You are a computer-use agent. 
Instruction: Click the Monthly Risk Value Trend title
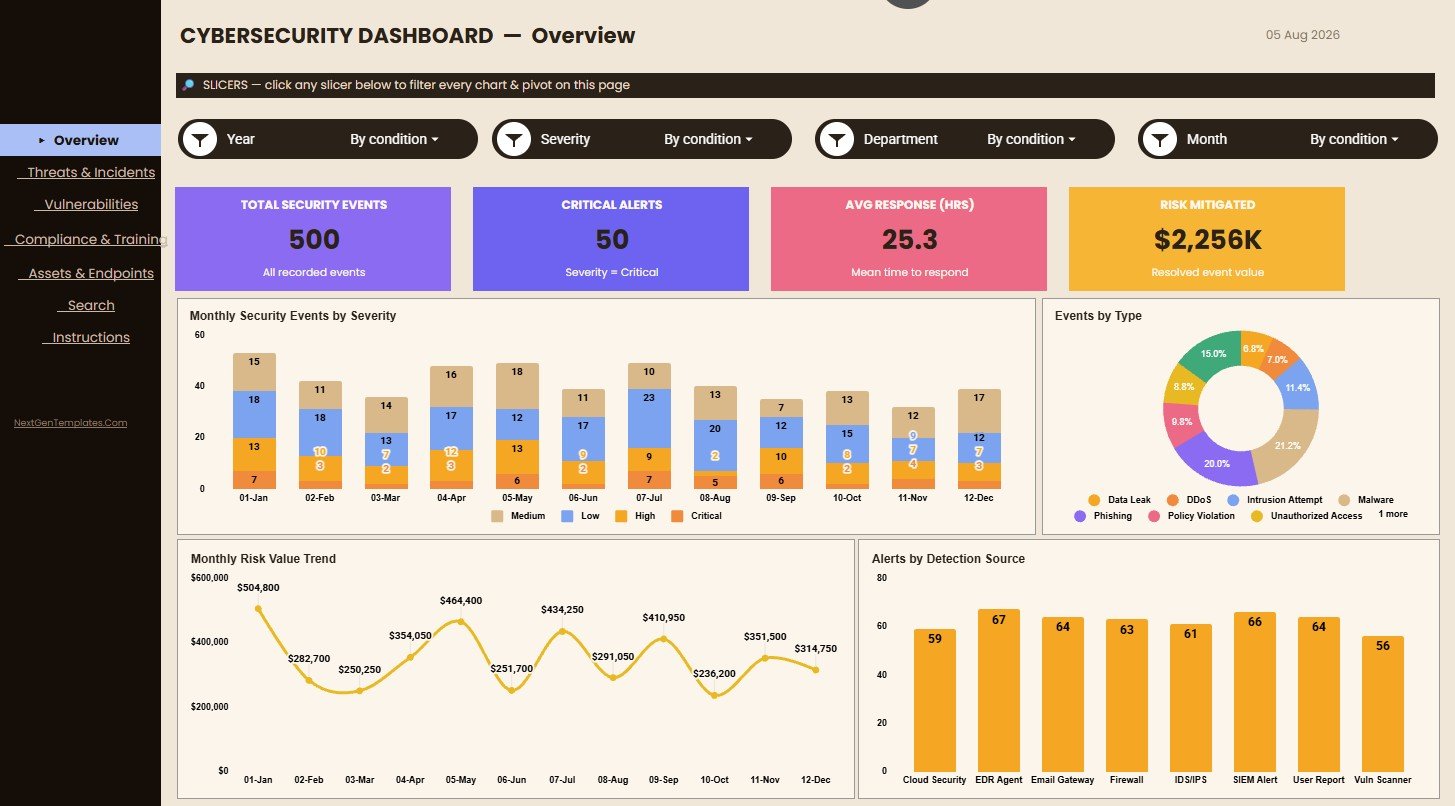263,559
